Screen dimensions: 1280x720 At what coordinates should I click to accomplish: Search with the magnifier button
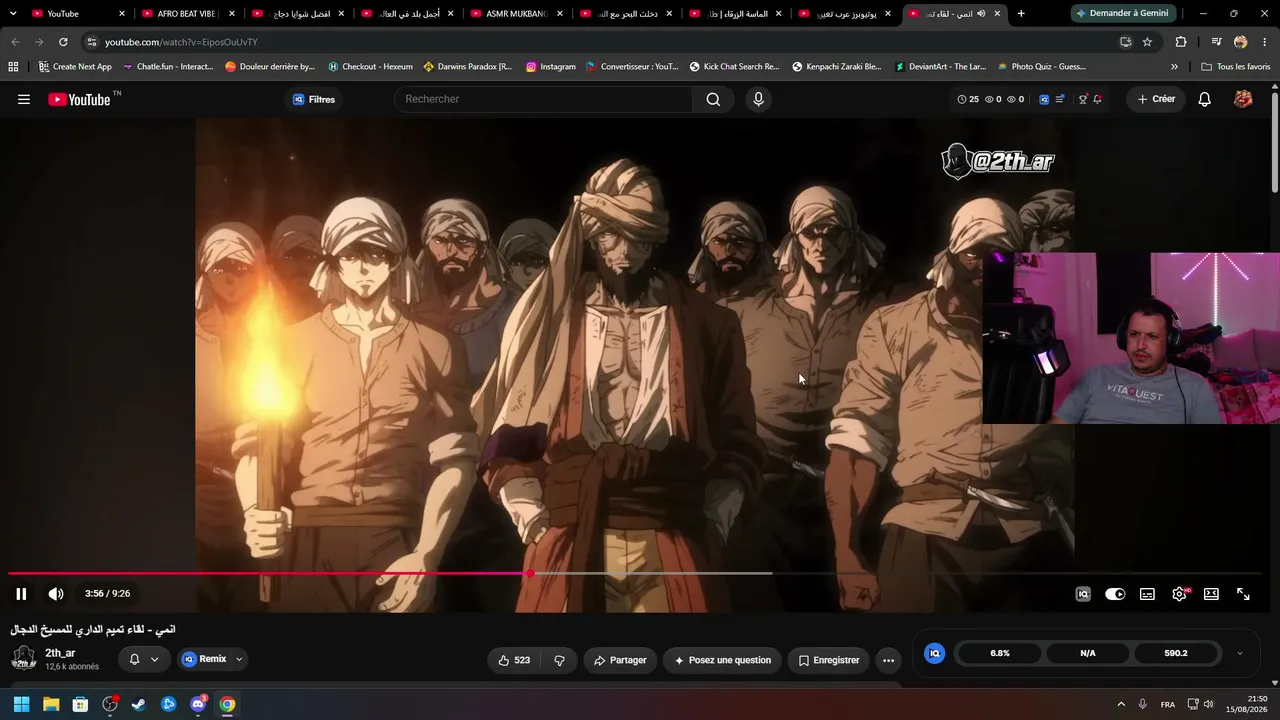713,99
